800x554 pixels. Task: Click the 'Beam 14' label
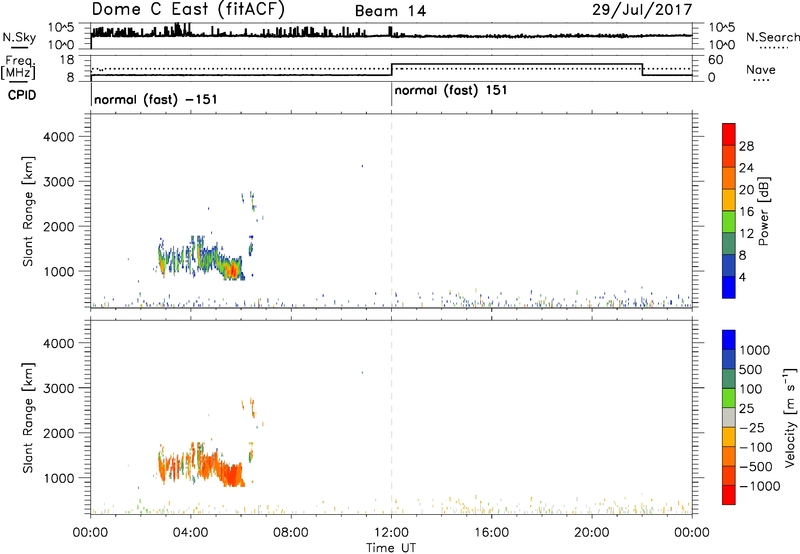pos(390,11)
